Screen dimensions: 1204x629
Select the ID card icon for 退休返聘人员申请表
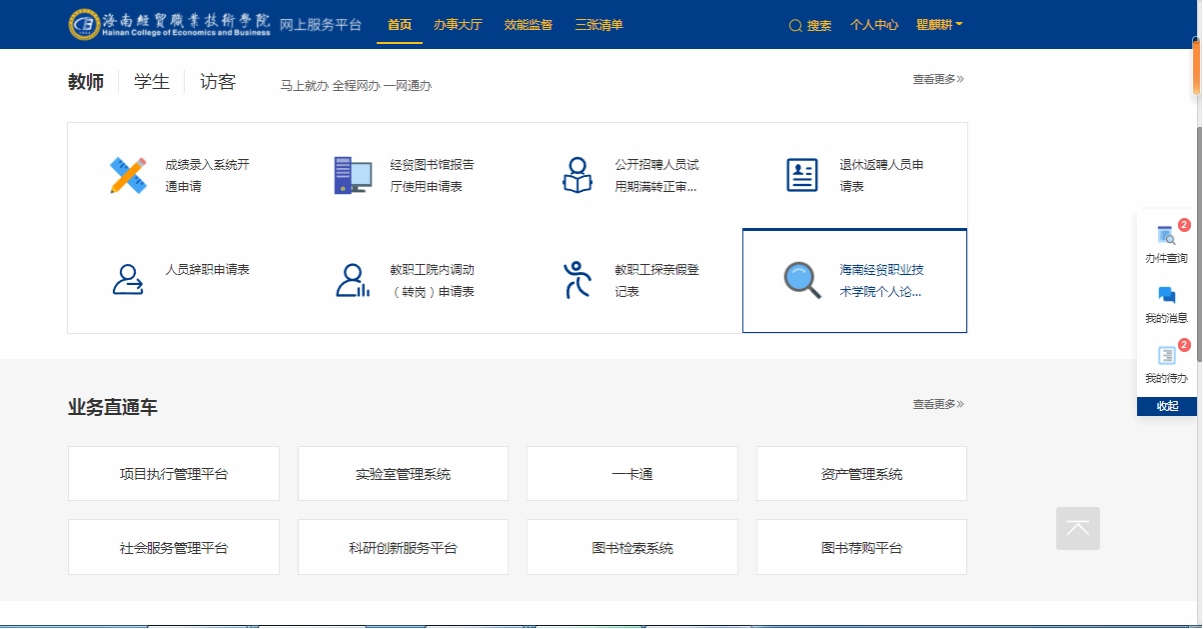pyautogui.click(x=802, y=175)
